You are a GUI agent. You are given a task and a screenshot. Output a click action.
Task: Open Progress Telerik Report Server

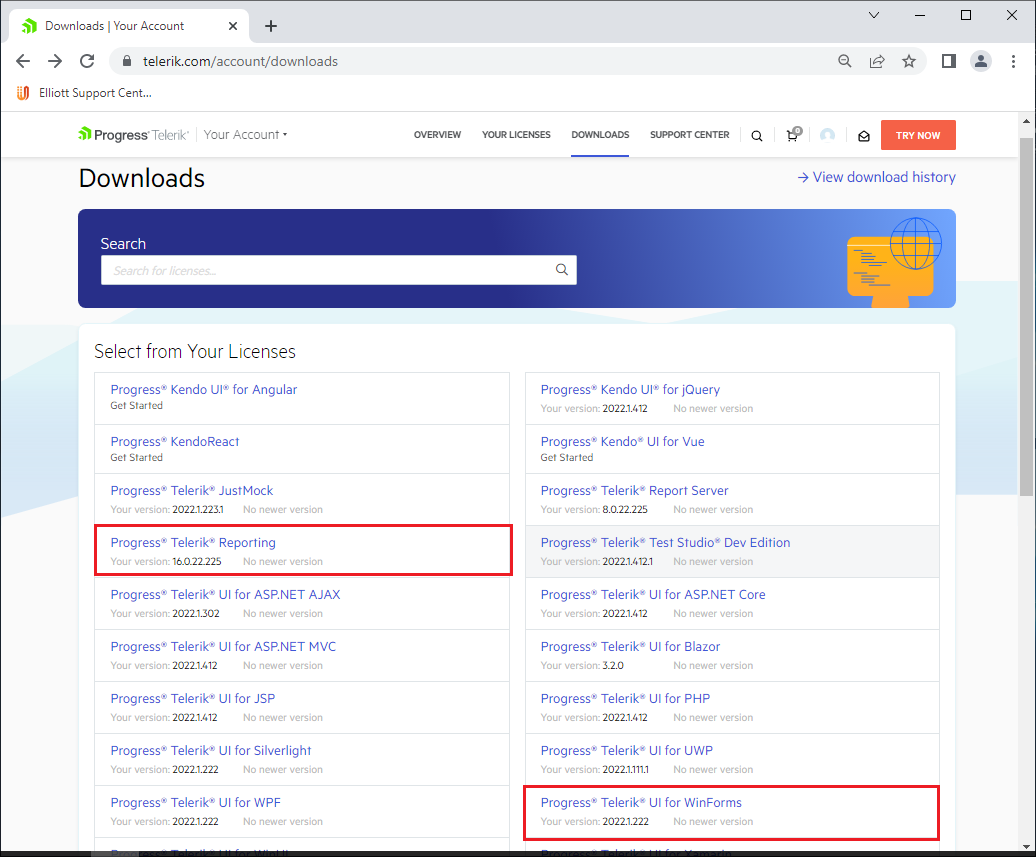[x=634, y=491]
